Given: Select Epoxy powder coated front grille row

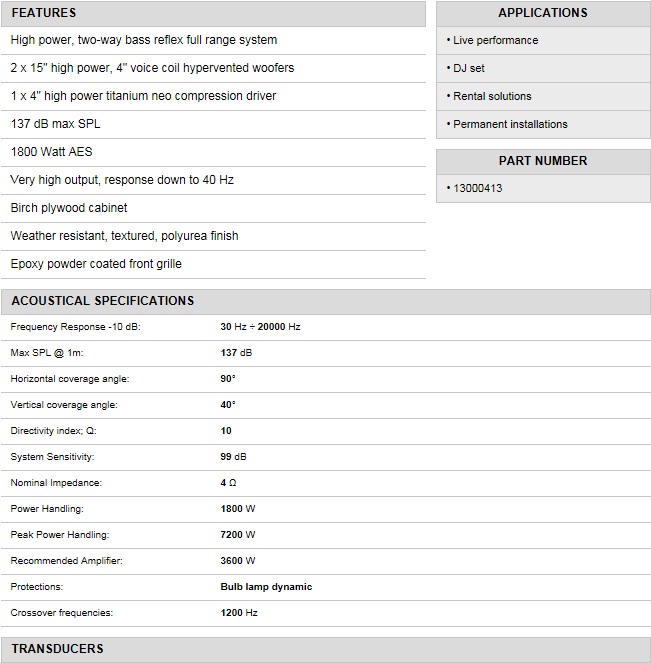Looking at the screenshot, I should point(96,264).
